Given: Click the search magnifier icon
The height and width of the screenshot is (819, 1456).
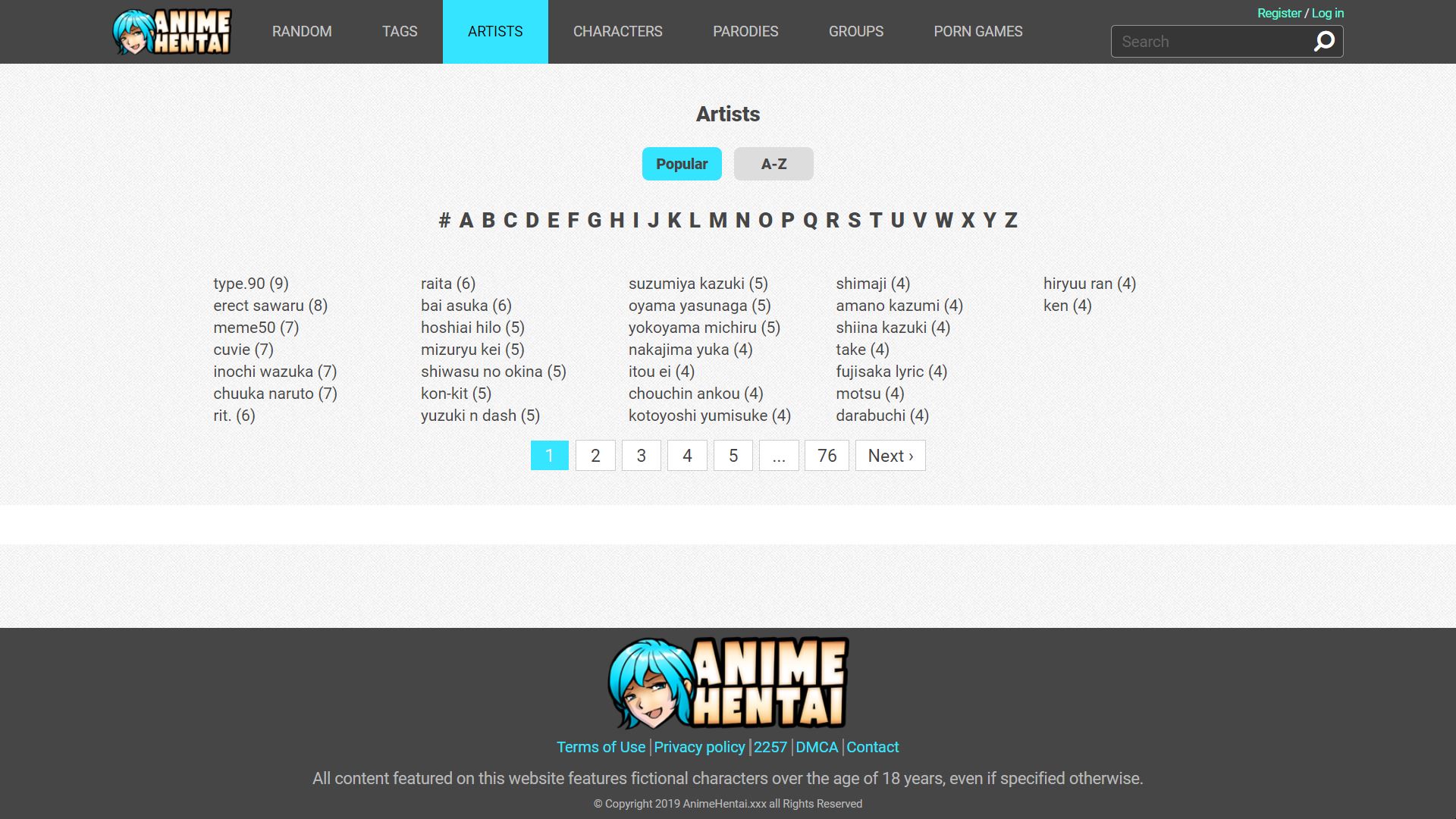Looking at the screenshot, I should tap(1324, 42).
